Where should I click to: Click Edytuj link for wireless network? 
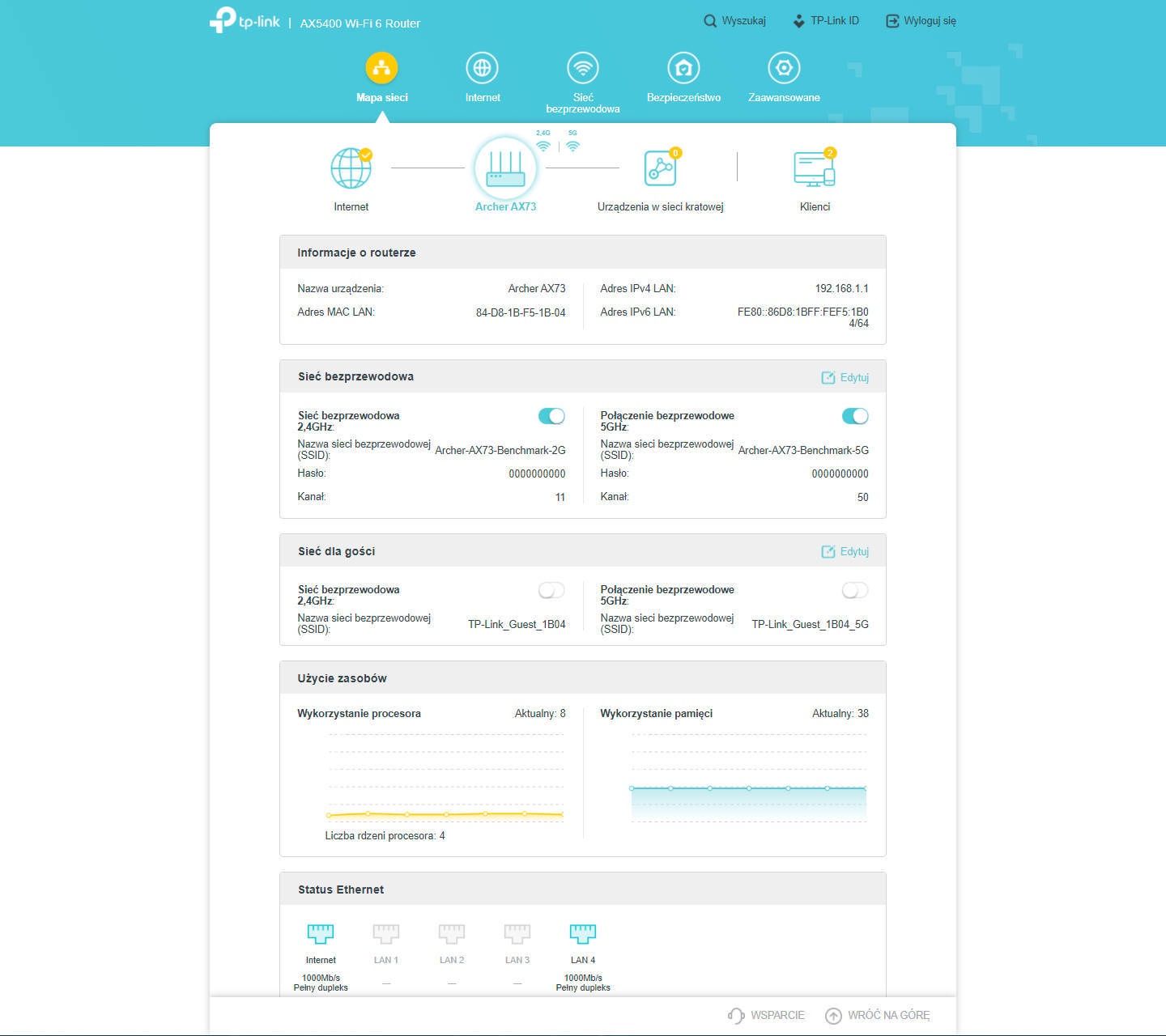(x=854, y=378)
